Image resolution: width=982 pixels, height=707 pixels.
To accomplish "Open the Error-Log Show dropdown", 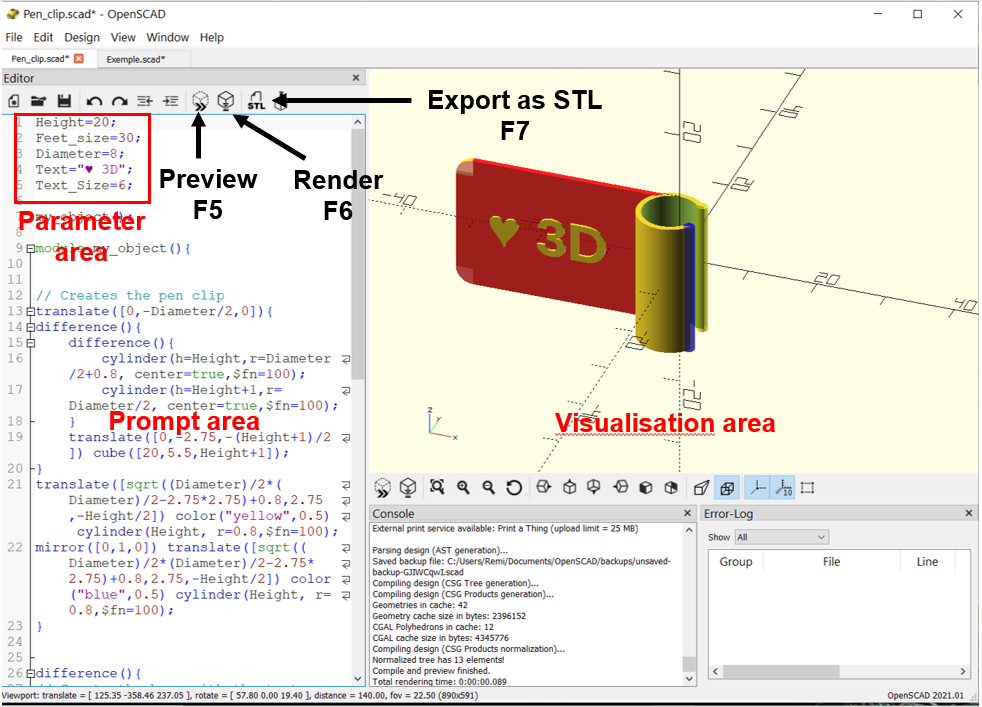I will coord(782,537).
